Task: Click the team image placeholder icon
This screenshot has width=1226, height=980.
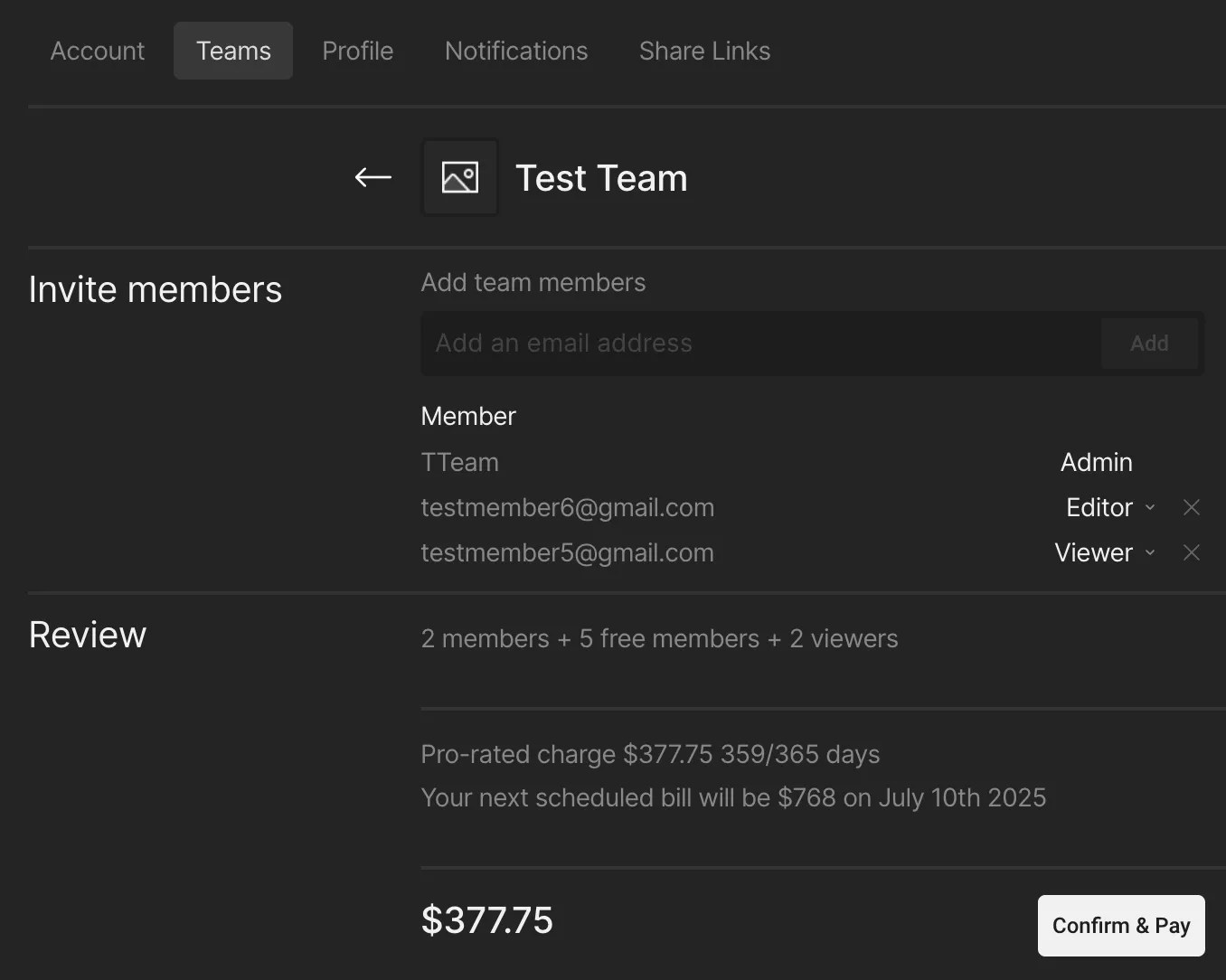Action: pos(459,177)
